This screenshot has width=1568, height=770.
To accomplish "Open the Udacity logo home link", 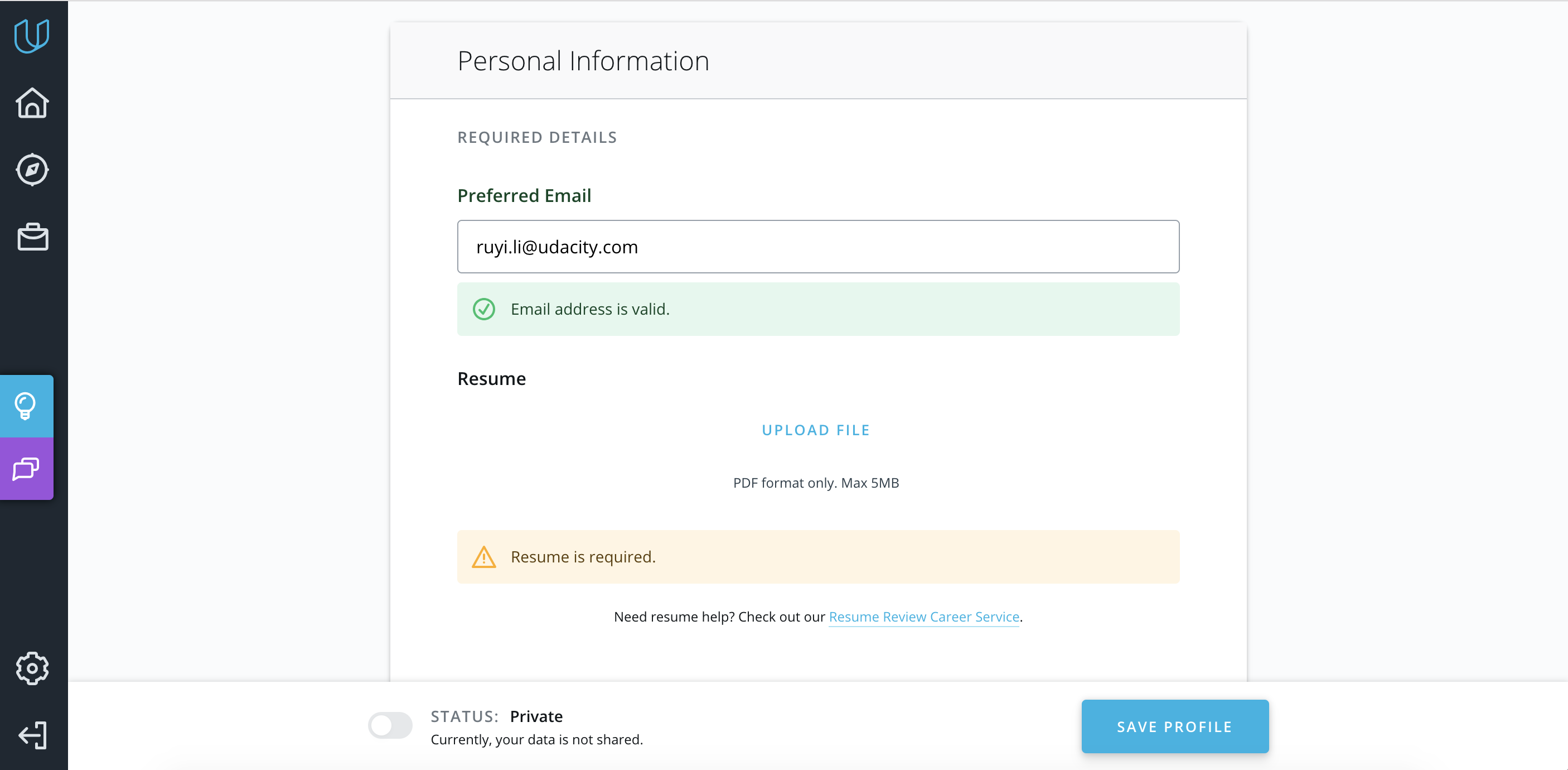I will coord(32,35).
